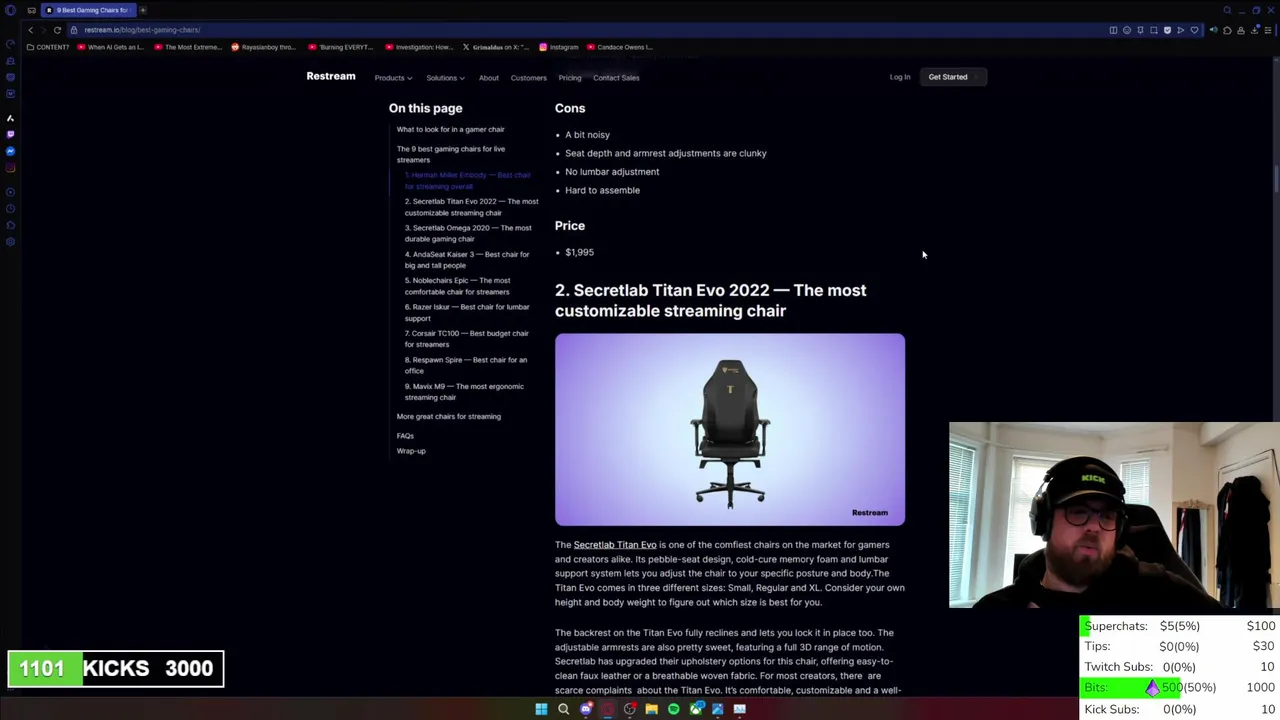Screen dimensions: 1280x720
Task: Click the snapshot capture icon in address bar
Action: point(1154,30)
